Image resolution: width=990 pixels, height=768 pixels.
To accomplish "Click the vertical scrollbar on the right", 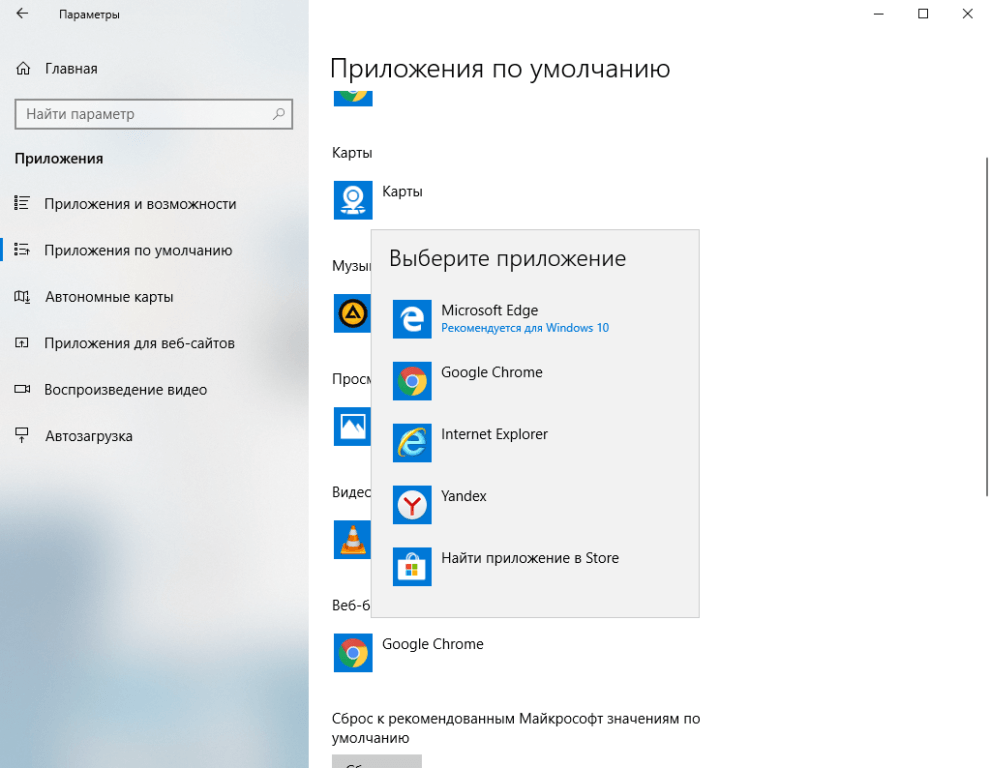I will click(987, 327).
